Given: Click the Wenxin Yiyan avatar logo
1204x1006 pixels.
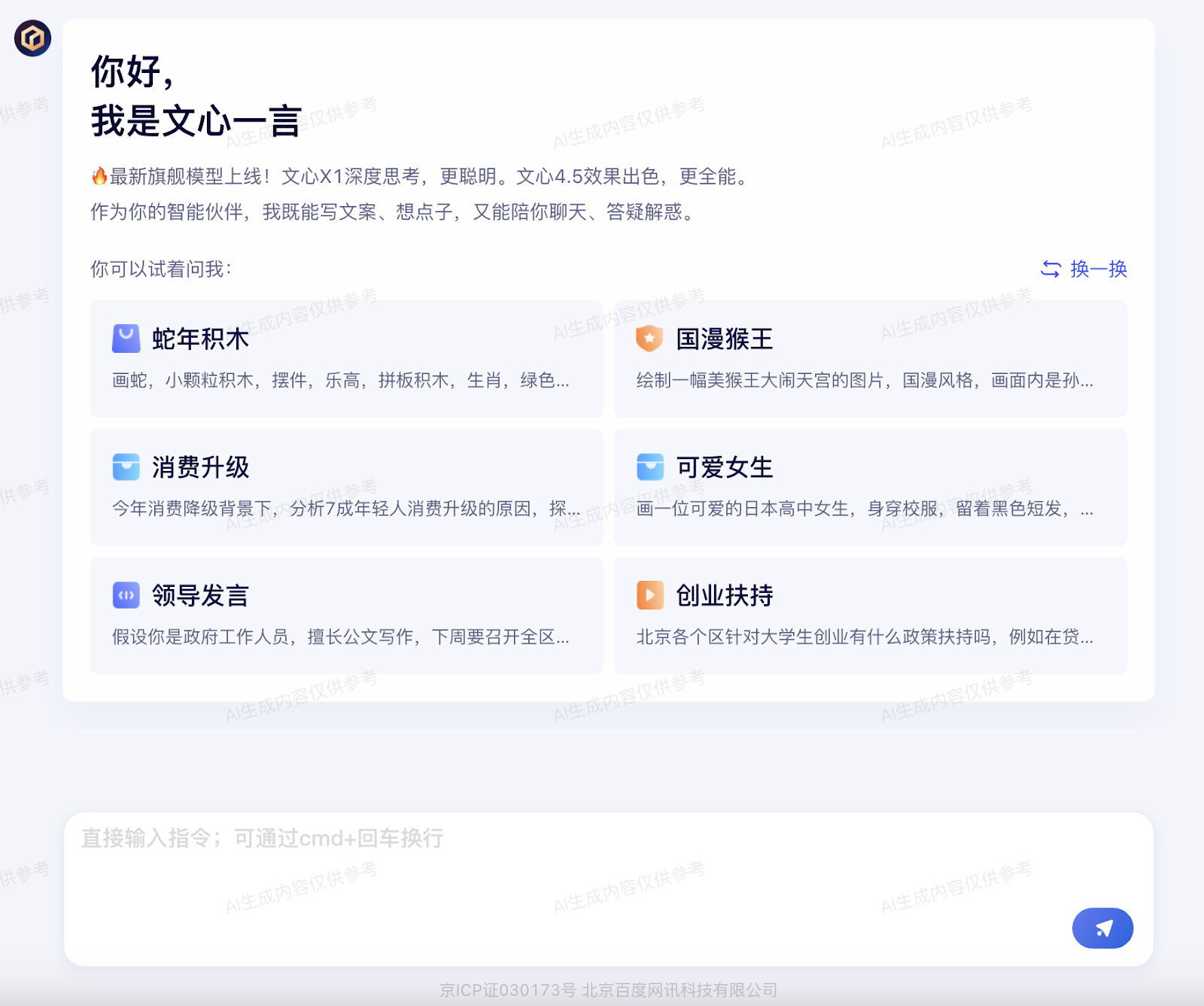Looking at the screenshot, I should pos(32,38).
